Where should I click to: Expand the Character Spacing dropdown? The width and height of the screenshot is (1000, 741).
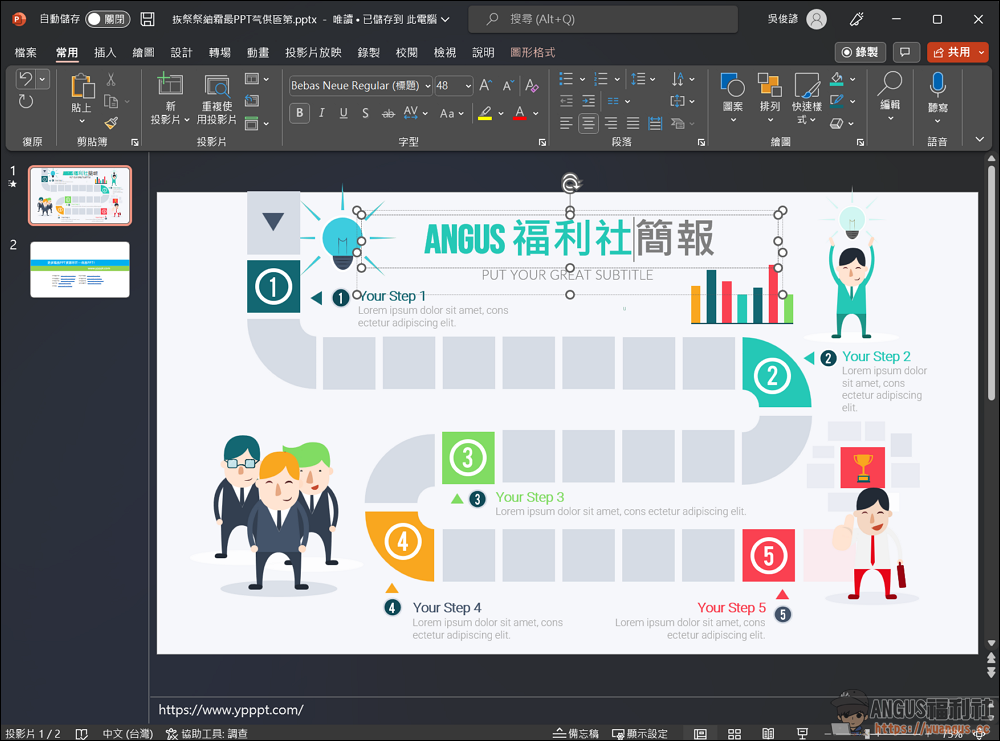coord(425,114)
